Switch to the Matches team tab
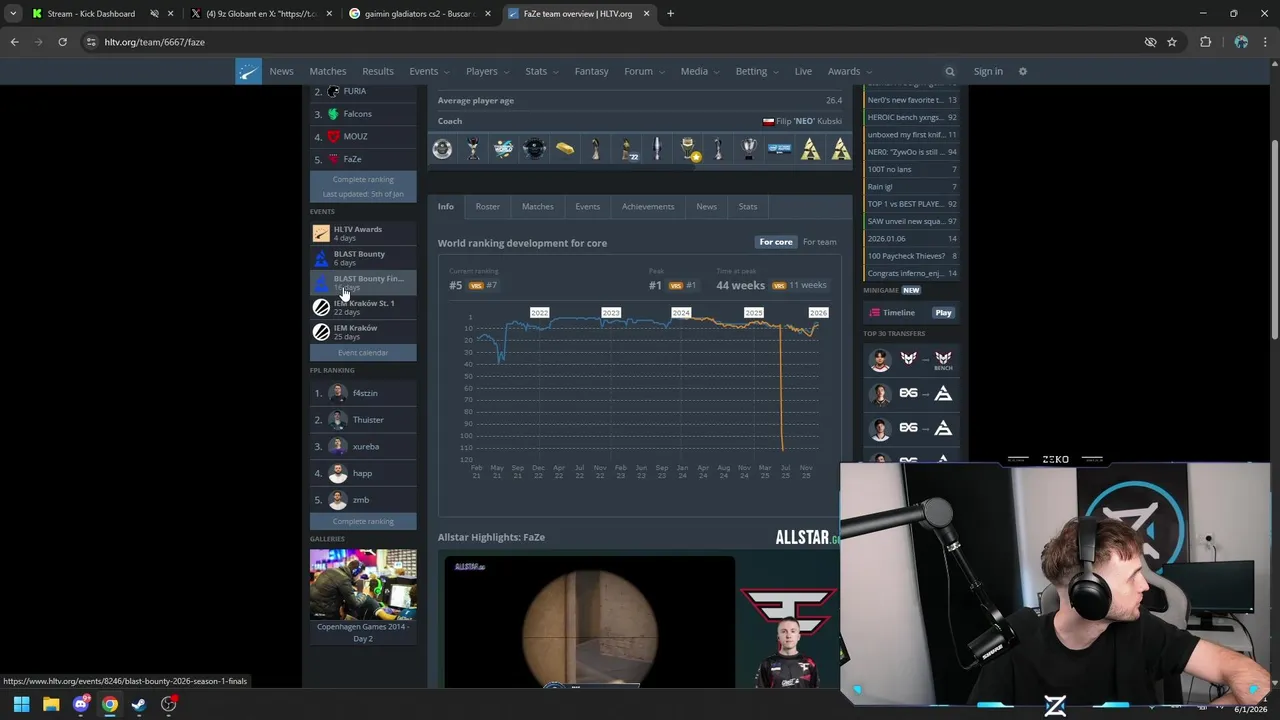 point(538,206)
